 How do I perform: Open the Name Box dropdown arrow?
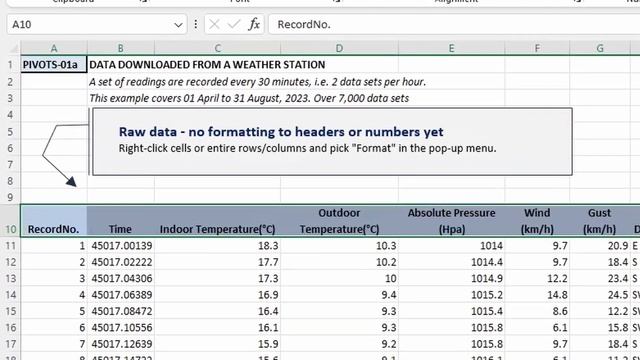(x=178, y=25)
